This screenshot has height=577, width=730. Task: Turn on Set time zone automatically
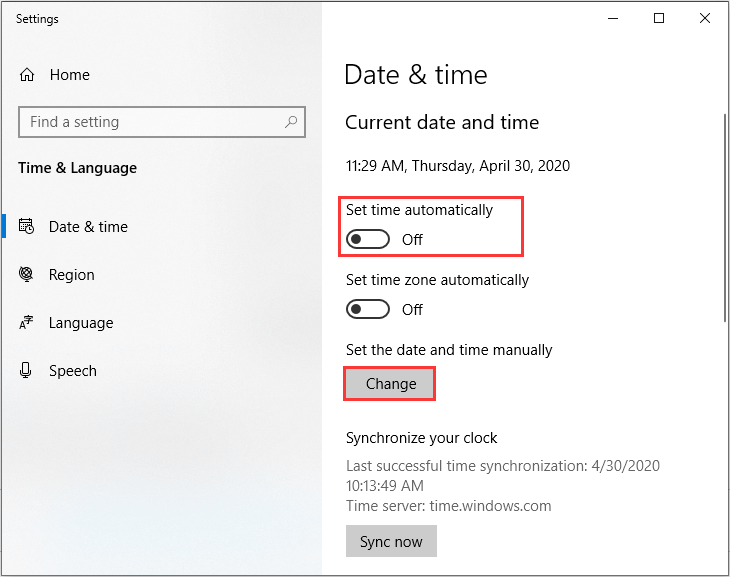point(367,310)
